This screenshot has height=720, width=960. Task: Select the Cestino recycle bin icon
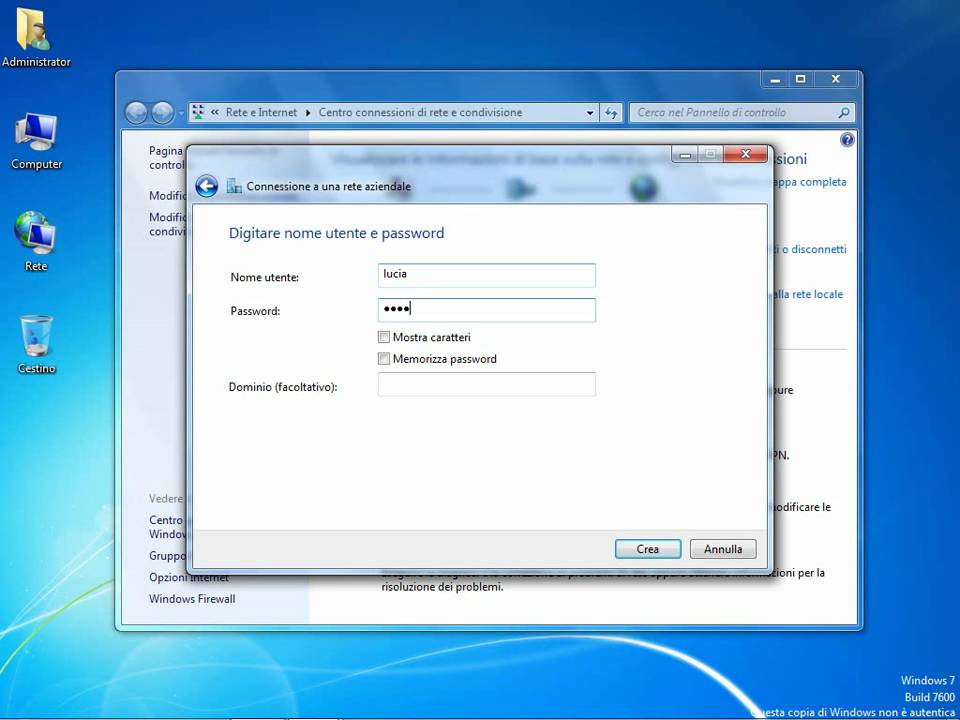pyautogui.click(x=36, y=343)
